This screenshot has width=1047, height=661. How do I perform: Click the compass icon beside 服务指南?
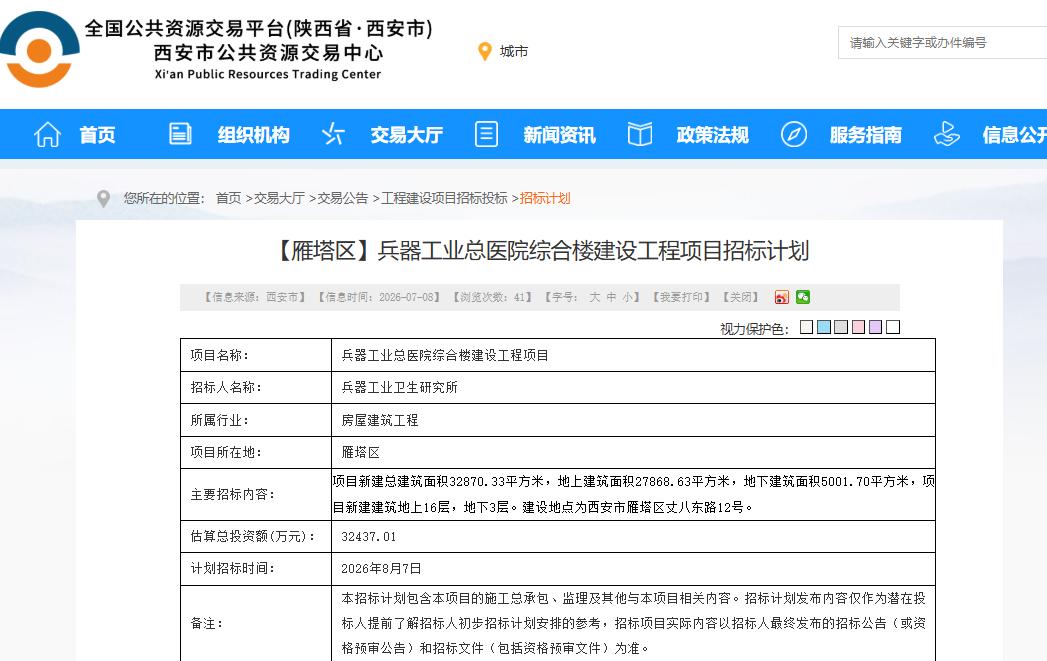pyautogui.click(x=794, y=134)
